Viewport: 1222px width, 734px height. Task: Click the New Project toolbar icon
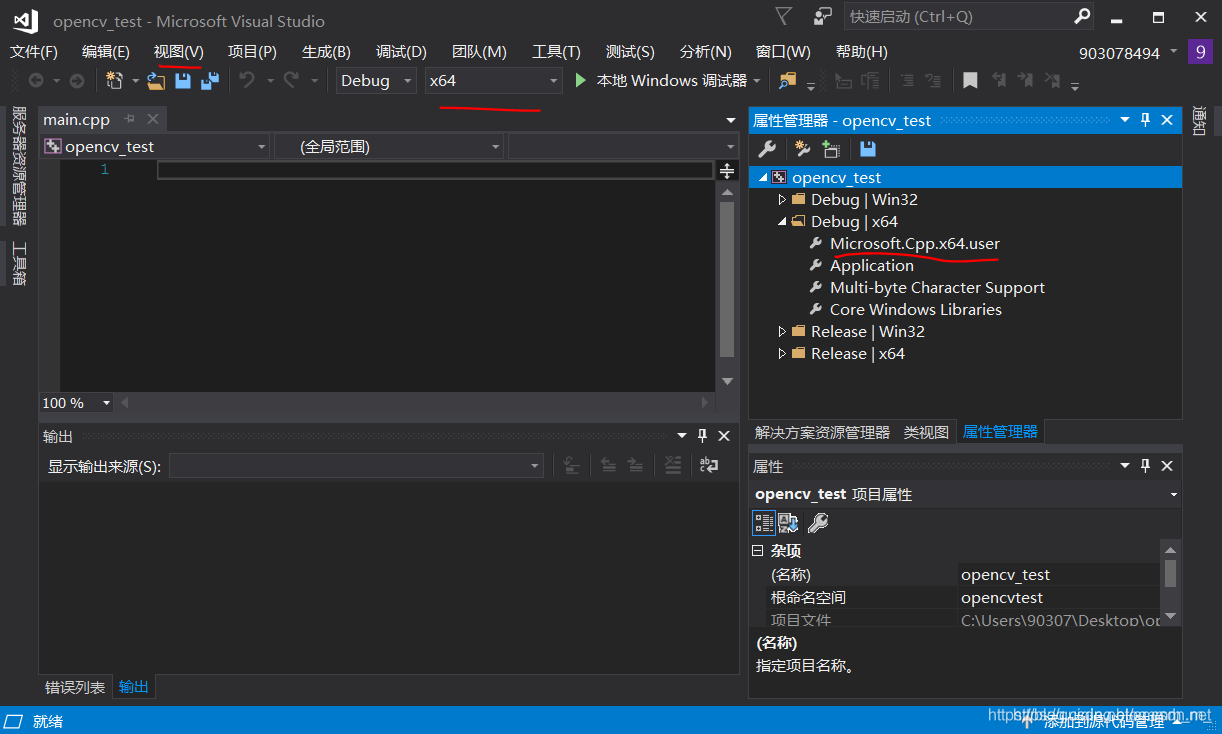pos(115,81)
